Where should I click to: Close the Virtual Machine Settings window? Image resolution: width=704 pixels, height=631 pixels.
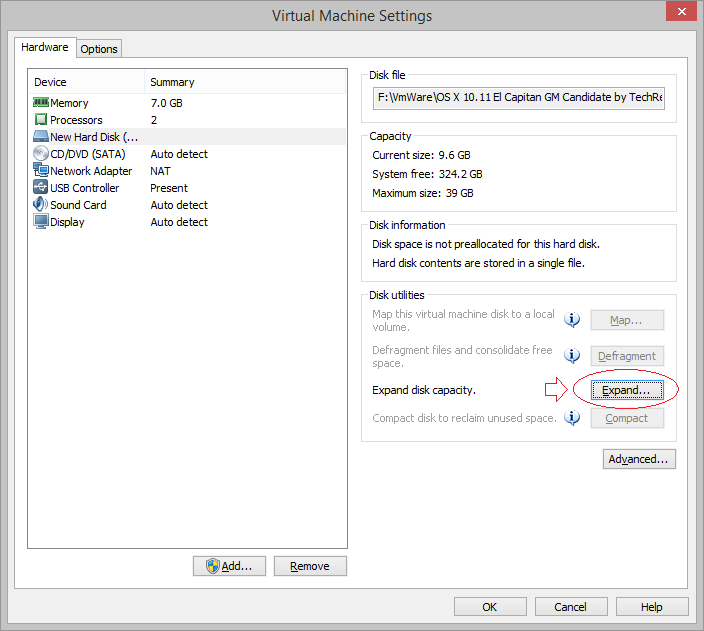click(x=681, y=11)
